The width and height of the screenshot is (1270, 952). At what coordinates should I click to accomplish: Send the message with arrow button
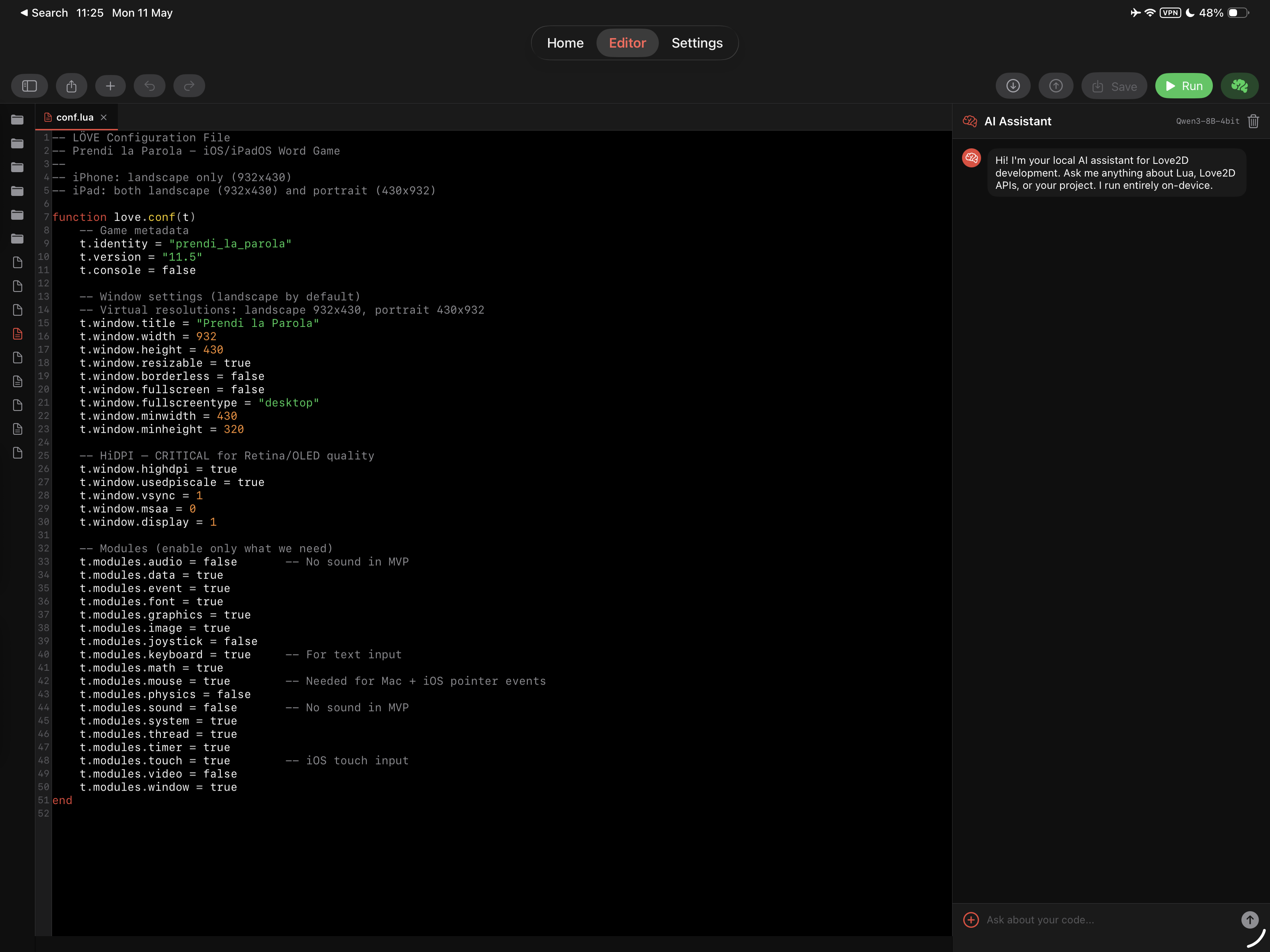point(1249,920)
